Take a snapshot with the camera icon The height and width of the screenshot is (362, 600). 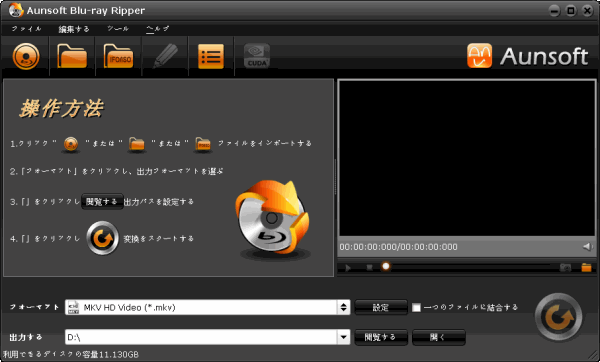click(565, 267)
